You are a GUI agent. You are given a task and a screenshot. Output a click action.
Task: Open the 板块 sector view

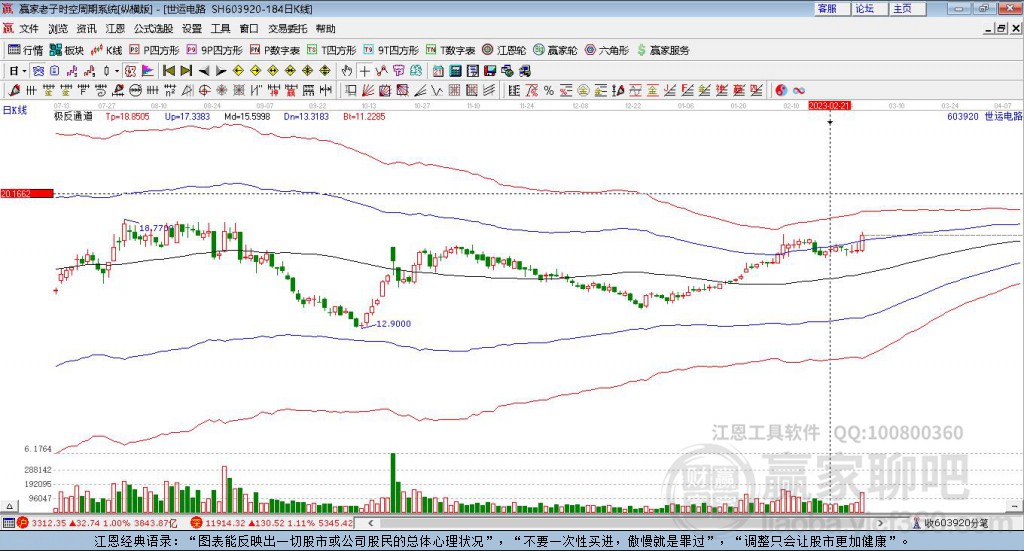(66, 50)
